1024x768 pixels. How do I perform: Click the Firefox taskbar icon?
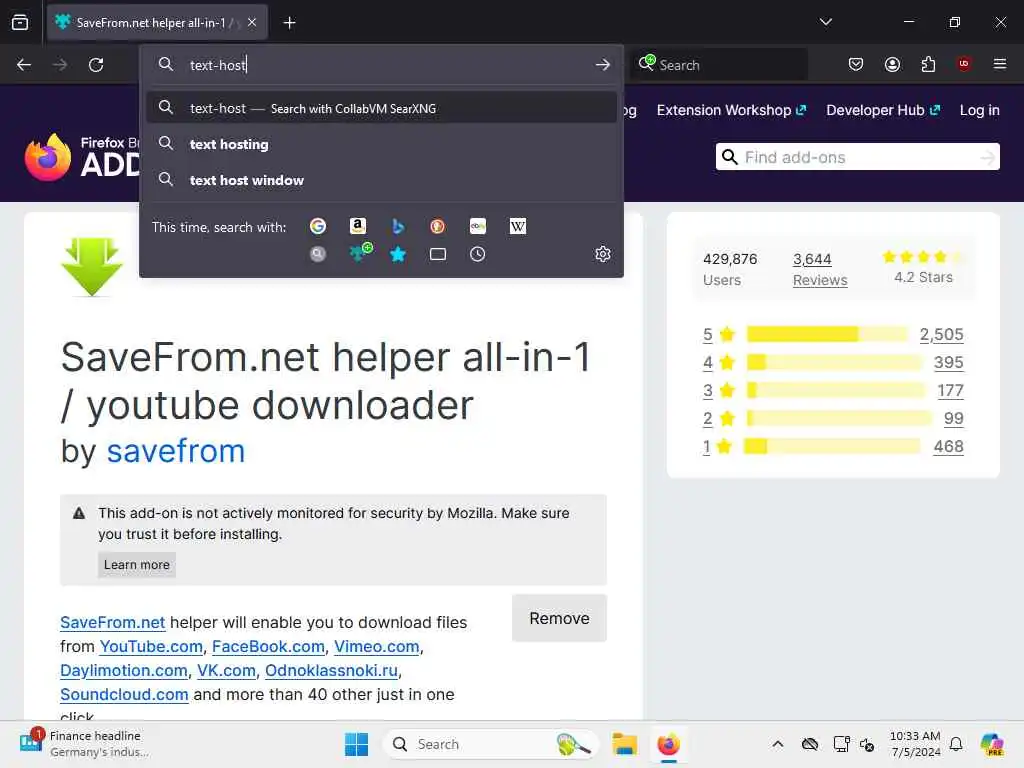[x=668, y=744]
